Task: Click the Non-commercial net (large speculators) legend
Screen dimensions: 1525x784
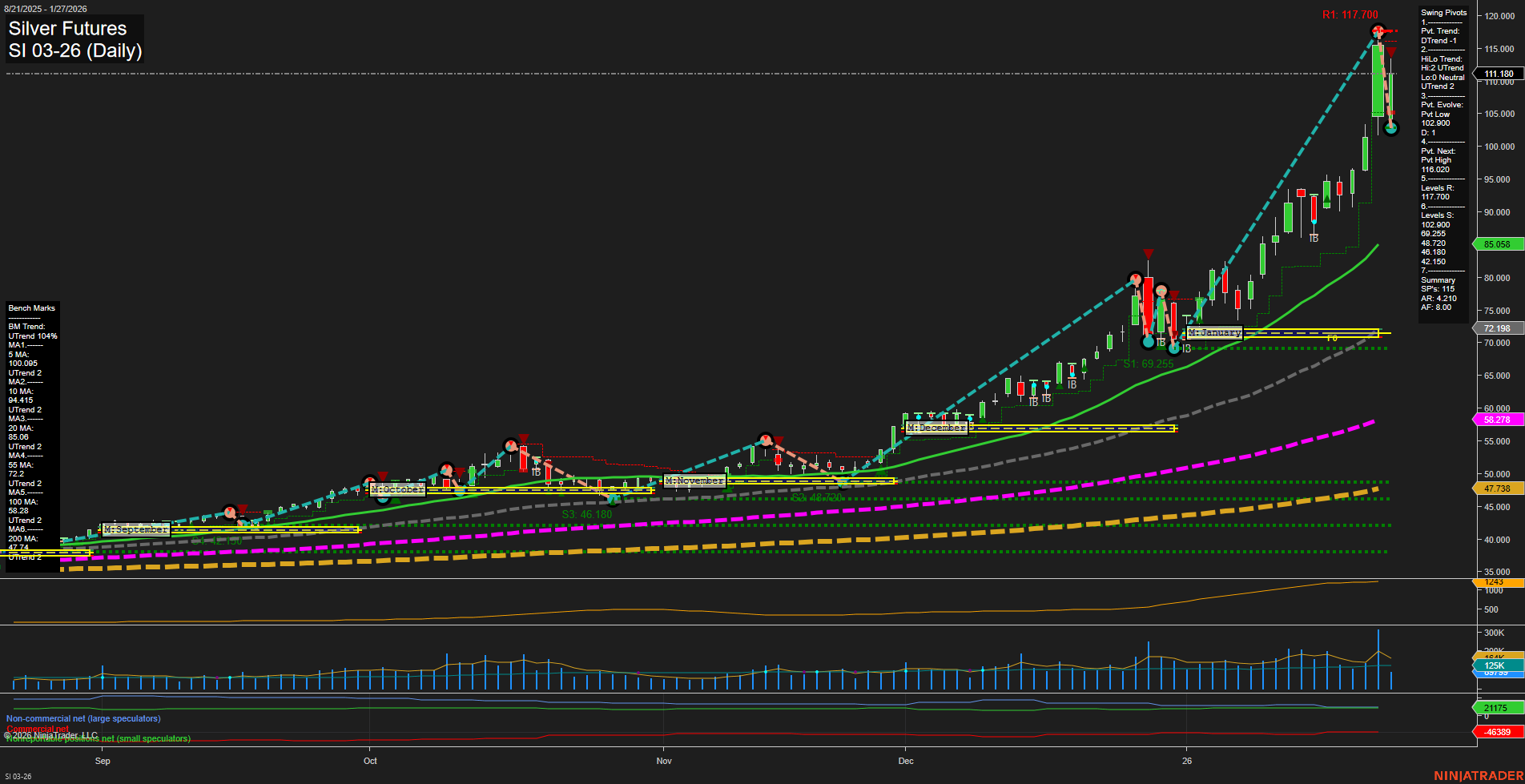Action: (x=82, y=718)
